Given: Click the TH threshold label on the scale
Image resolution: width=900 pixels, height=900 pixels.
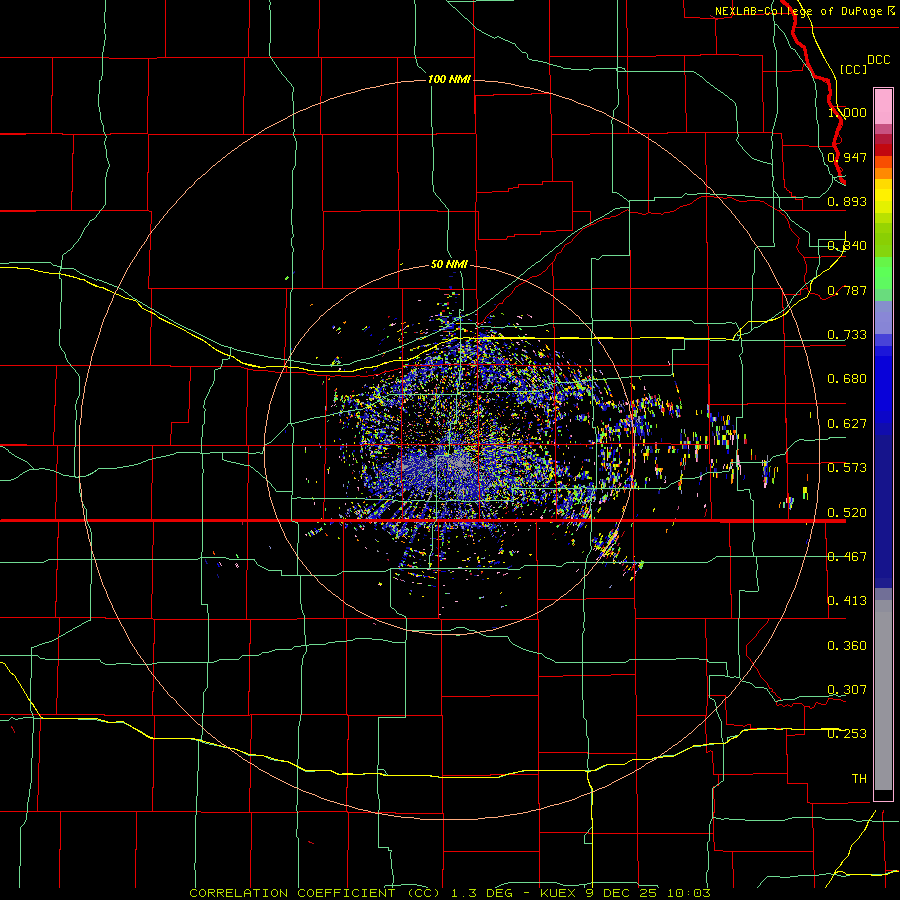Looking at the screenshot, I should 859,779.
